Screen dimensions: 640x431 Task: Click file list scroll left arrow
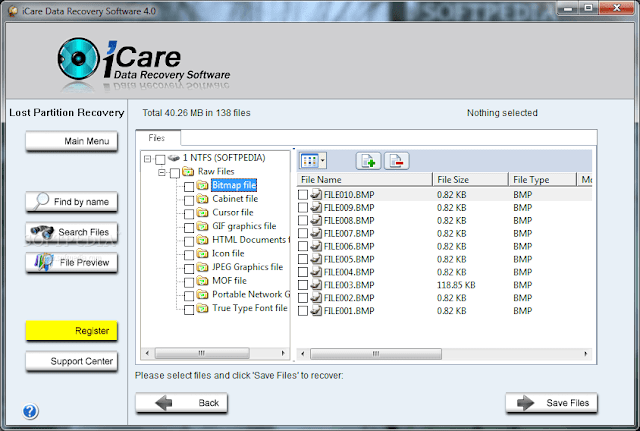pos(302,354)
